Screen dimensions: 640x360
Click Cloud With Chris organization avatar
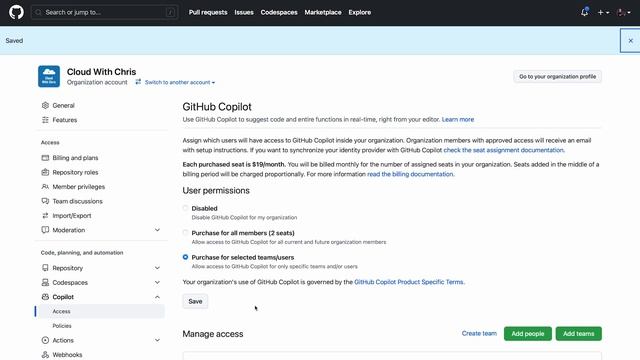49,76
